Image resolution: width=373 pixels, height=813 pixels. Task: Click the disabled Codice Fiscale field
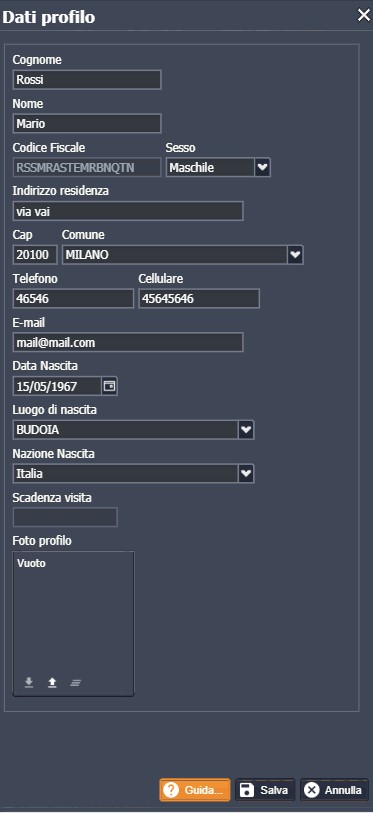coord(87,167)
